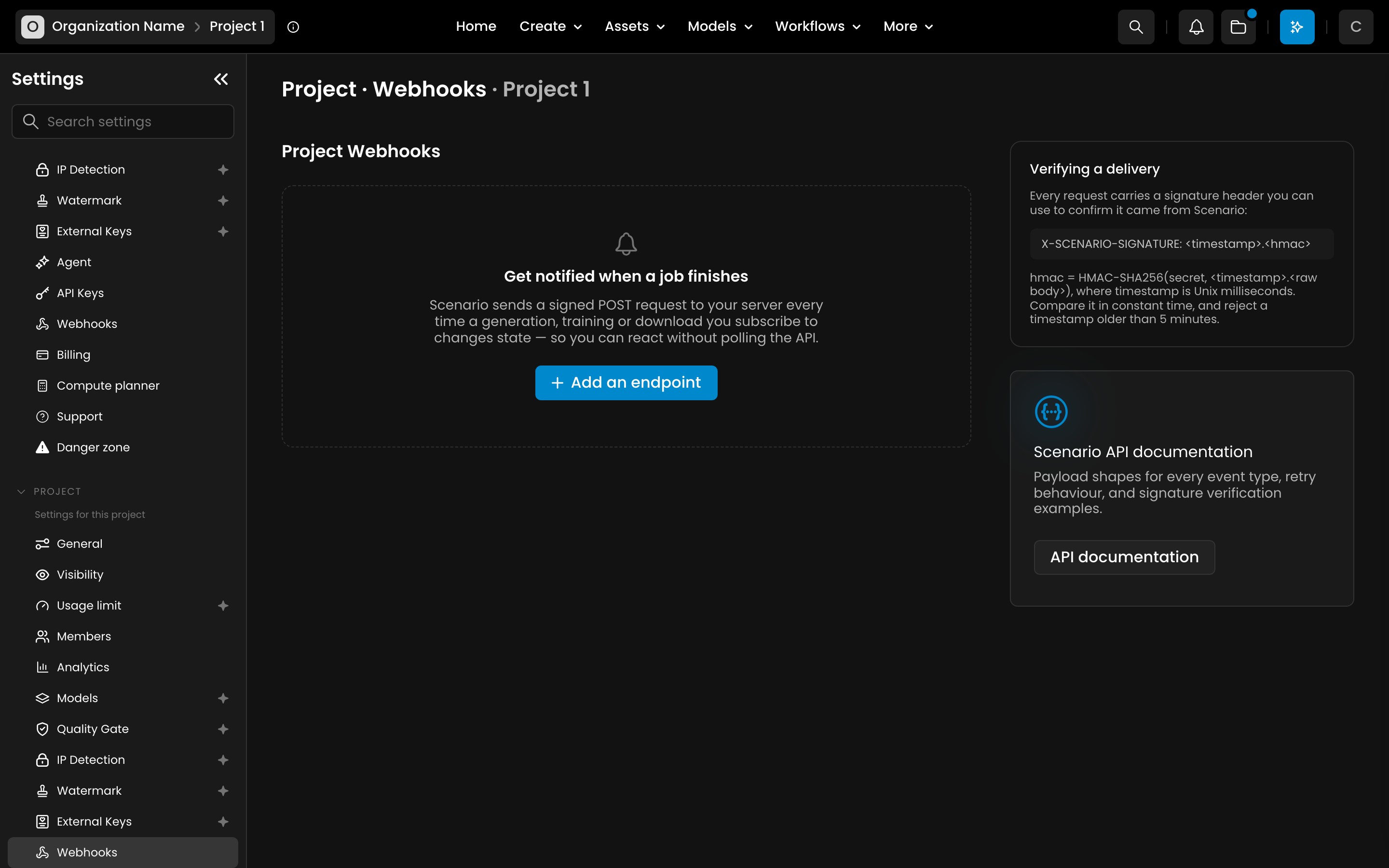Screen dimensions: 1389x868
Task: Click the Scenario API documentation braces icon
Action: 1051,412
